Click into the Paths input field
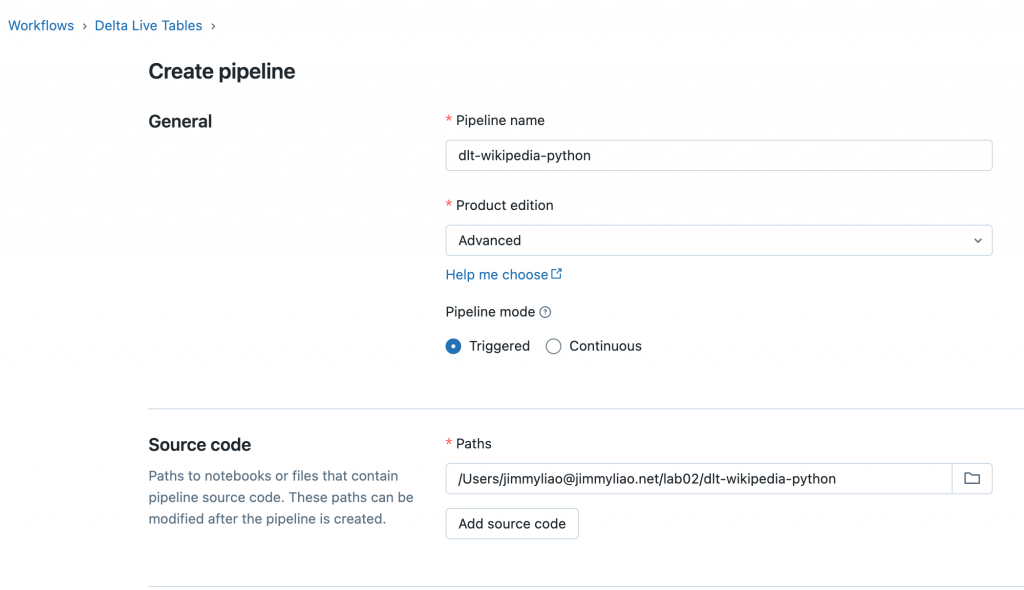Screen dimensions: 1024x590 (698, 479)
